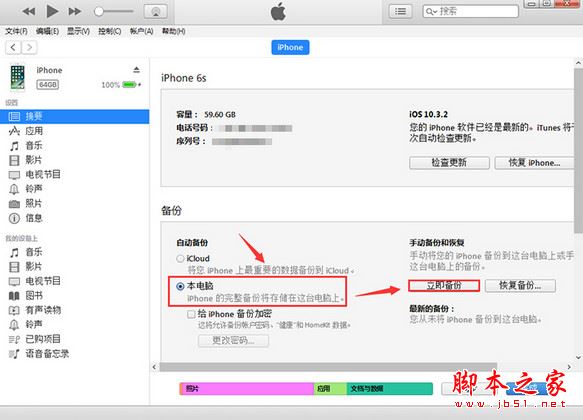Viewport: 583px width, 420px height.
Task: Click the 59.60 GB capacity value
Action: pos(220,114)
